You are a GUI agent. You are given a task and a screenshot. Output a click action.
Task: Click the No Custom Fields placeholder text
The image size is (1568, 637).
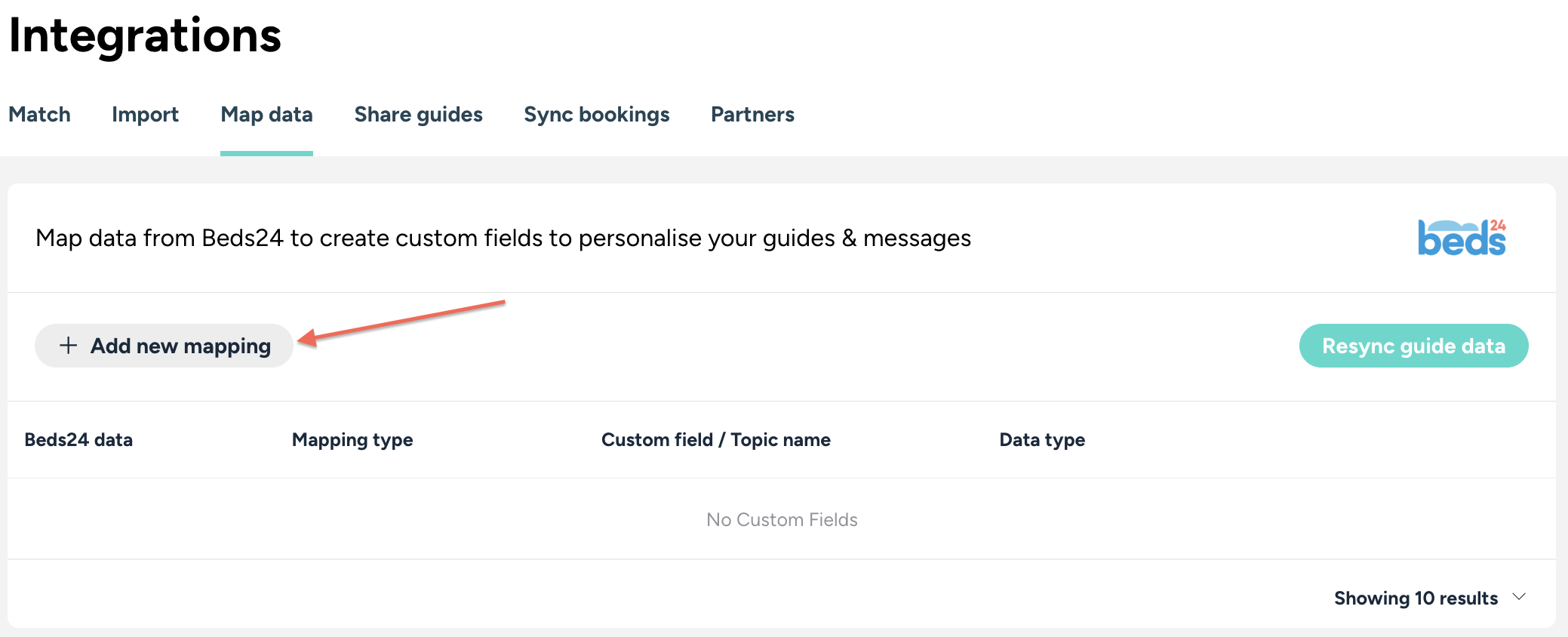(x=782, y=520)
